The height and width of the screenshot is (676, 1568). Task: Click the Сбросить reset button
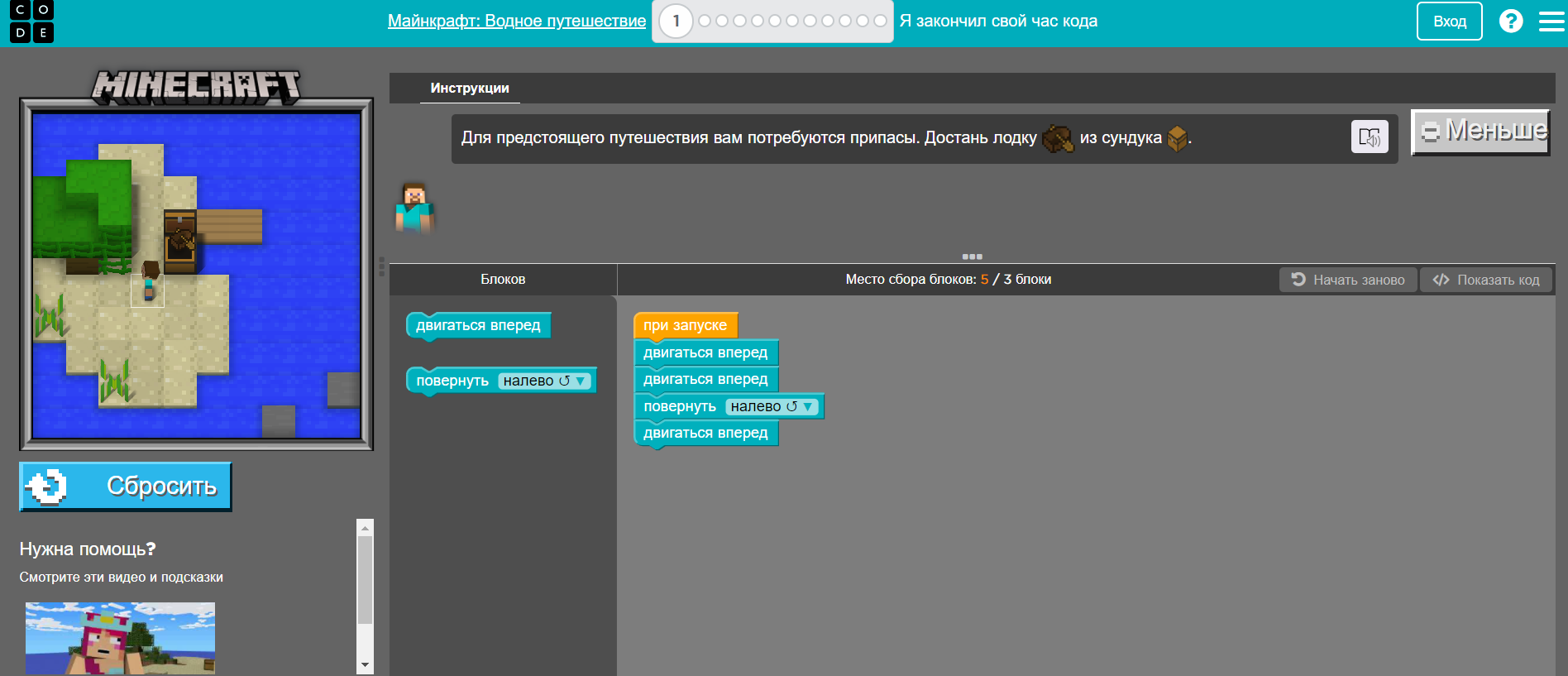[126, 487]
